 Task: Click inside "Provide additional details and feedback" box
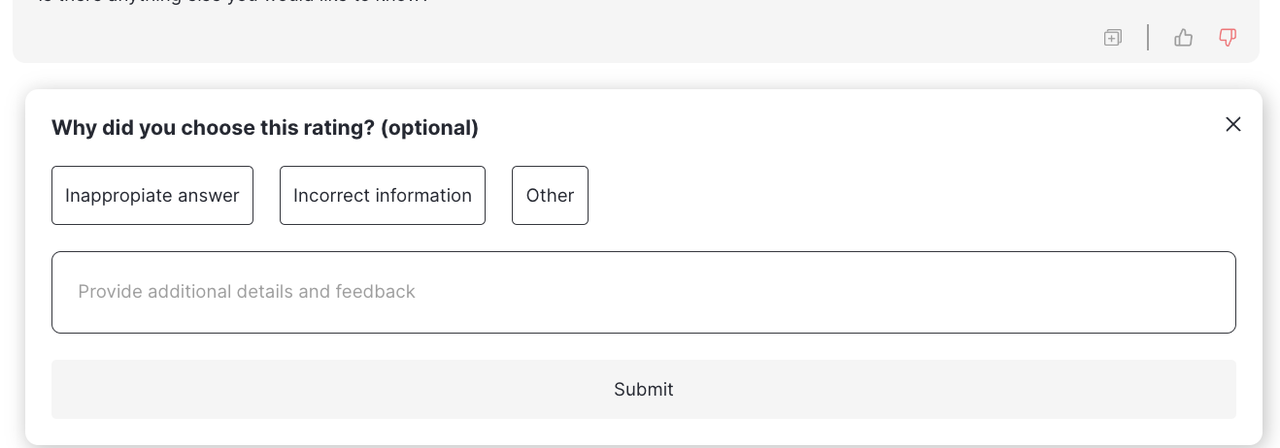[x=643, y=292]
